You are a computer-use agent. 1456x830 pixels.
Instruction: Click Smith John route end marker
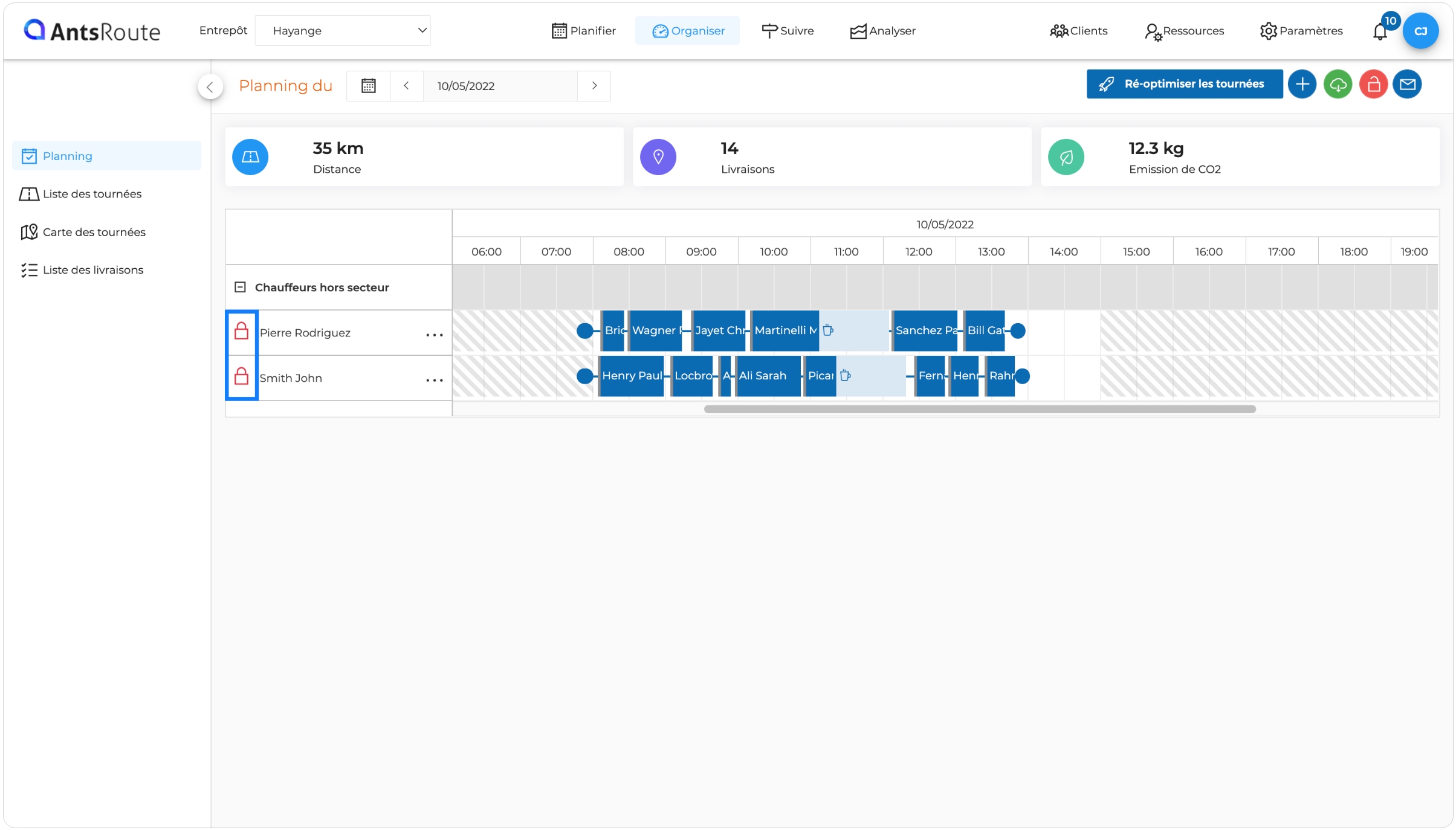[1022, 376]
